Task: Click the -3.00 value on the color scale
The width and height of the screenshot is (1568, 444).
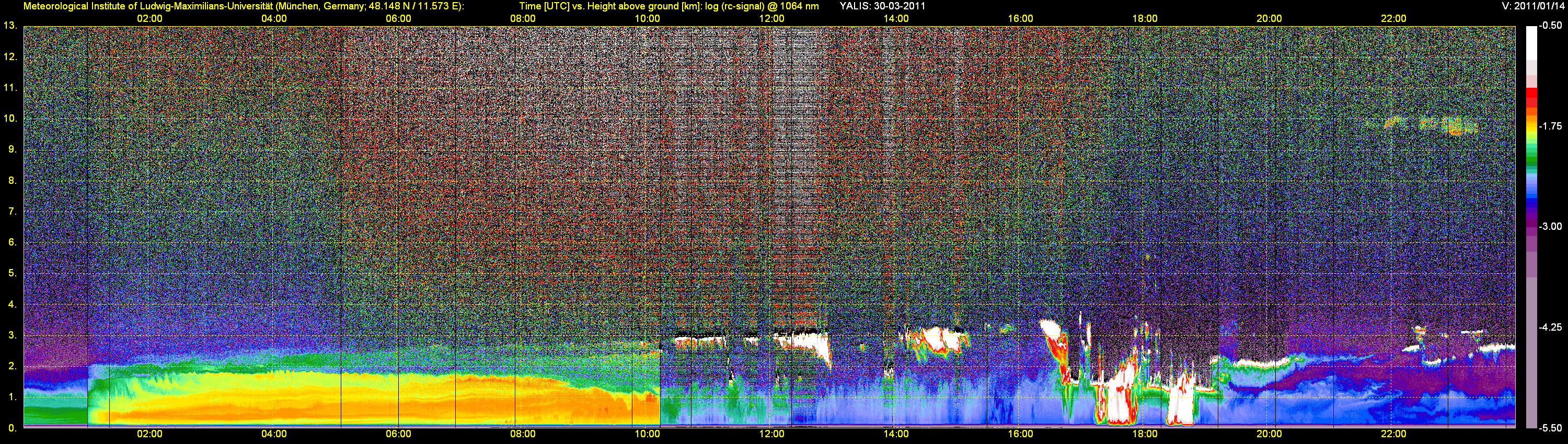Action: [x=1551, y=227]
